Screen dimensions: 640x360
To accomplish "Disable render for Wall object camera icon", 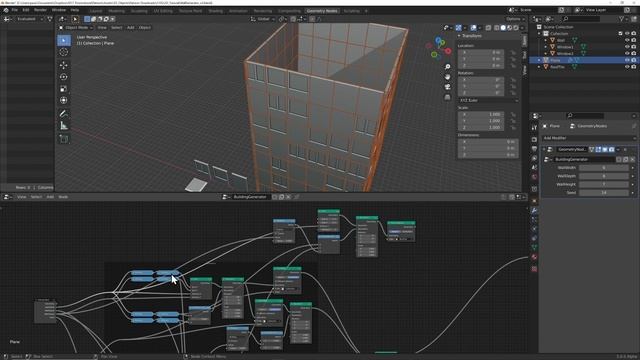I will 633,40.
